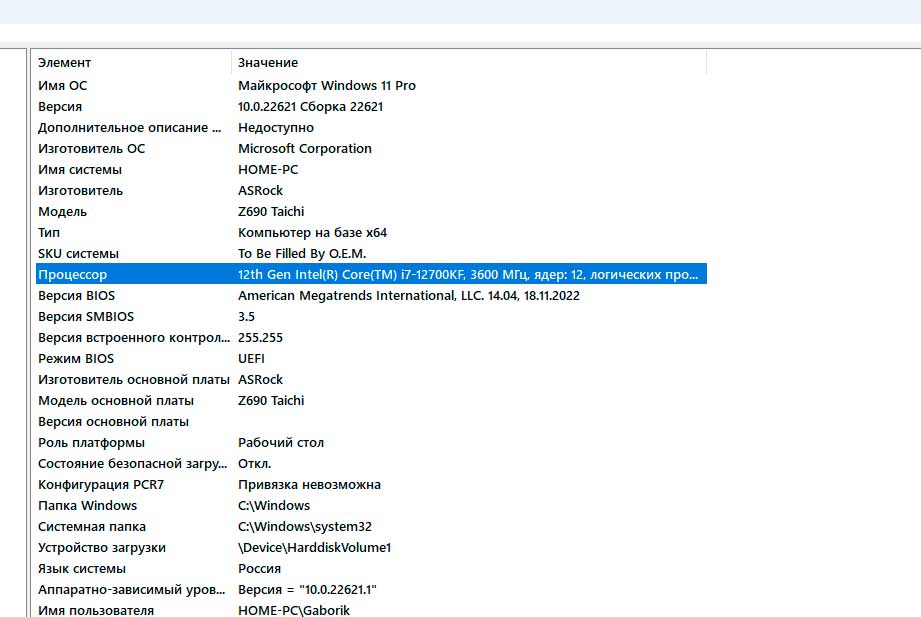Select the Тип row label
Viewport: 921px width, 617px height.
pyautogui.click(x=49, y=233)
